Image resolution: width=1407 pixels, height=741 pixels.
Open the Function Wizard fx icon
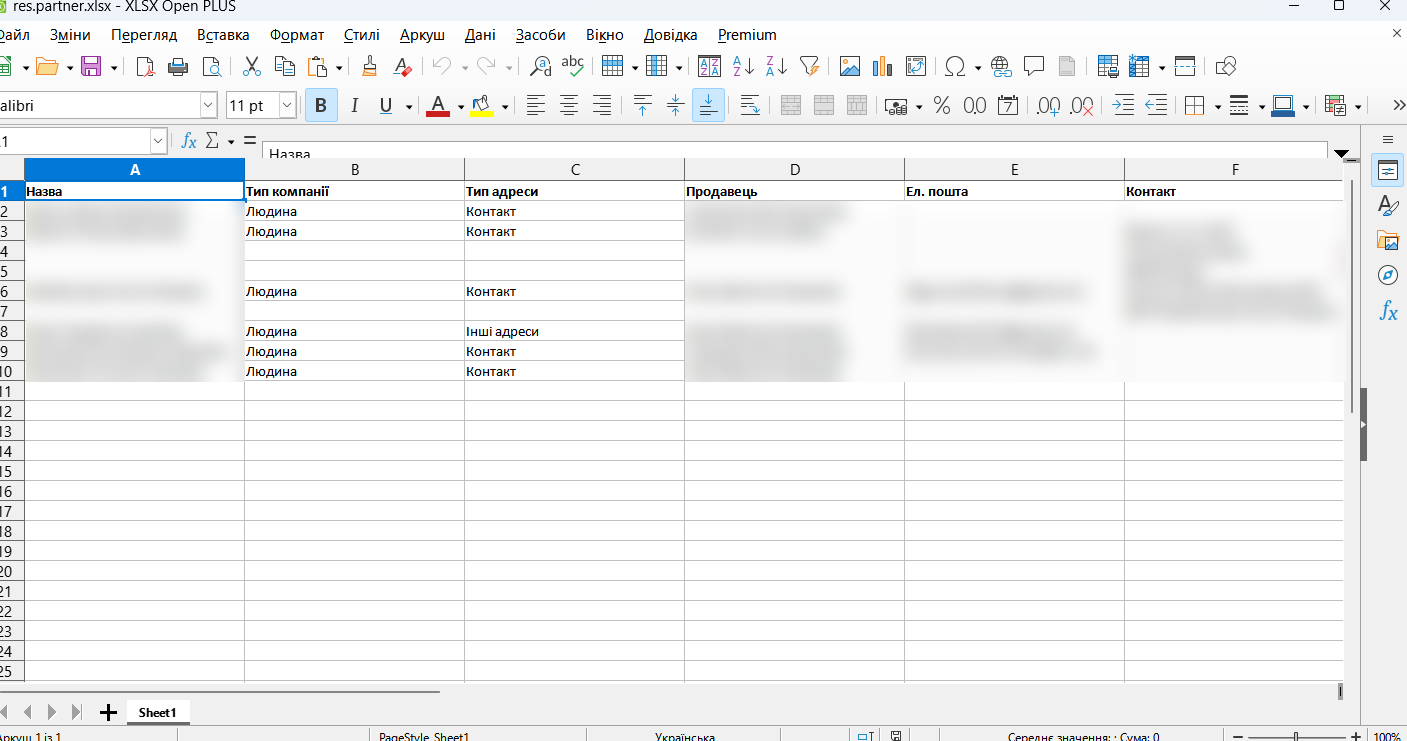(188, 141)
